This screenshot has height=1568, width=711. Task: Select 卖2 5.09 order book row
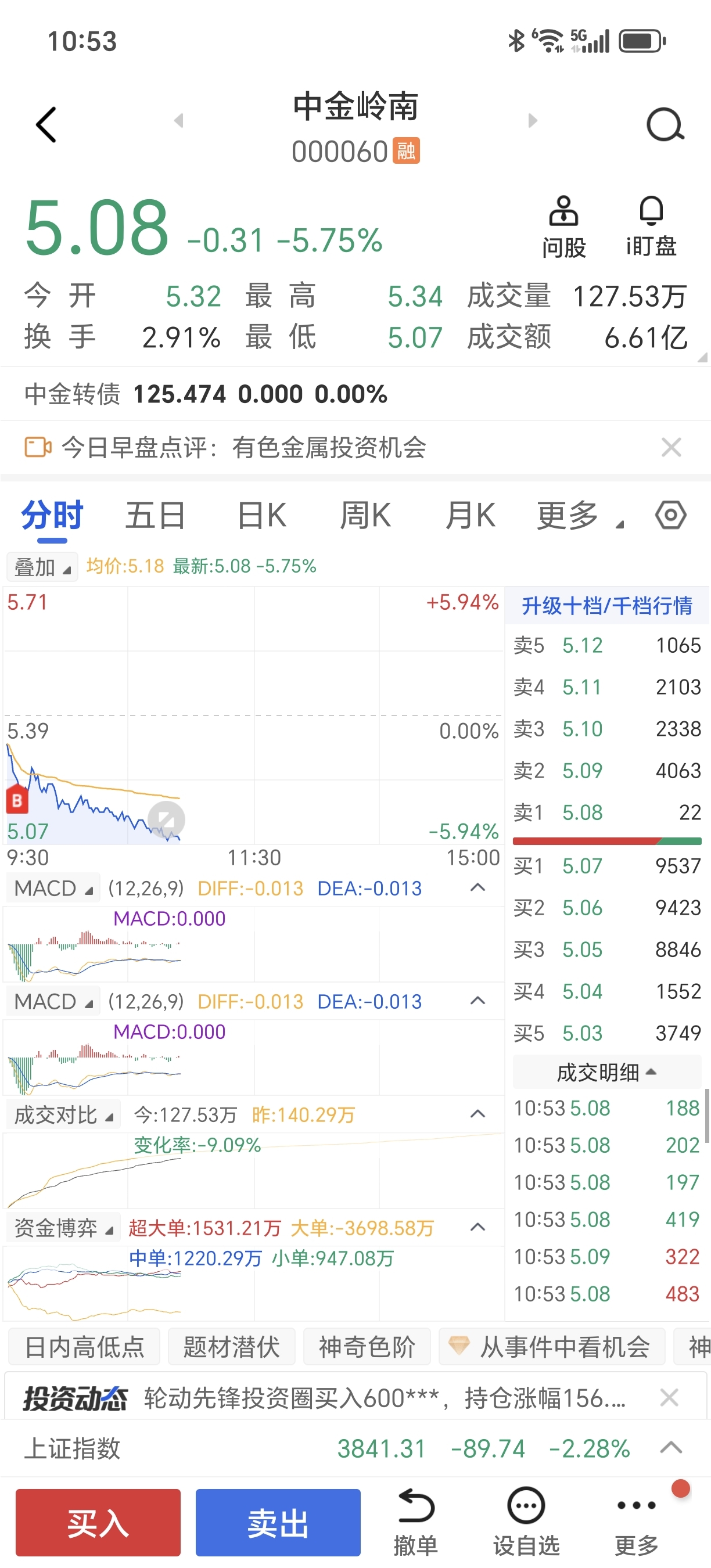click(x=607, y=771)
